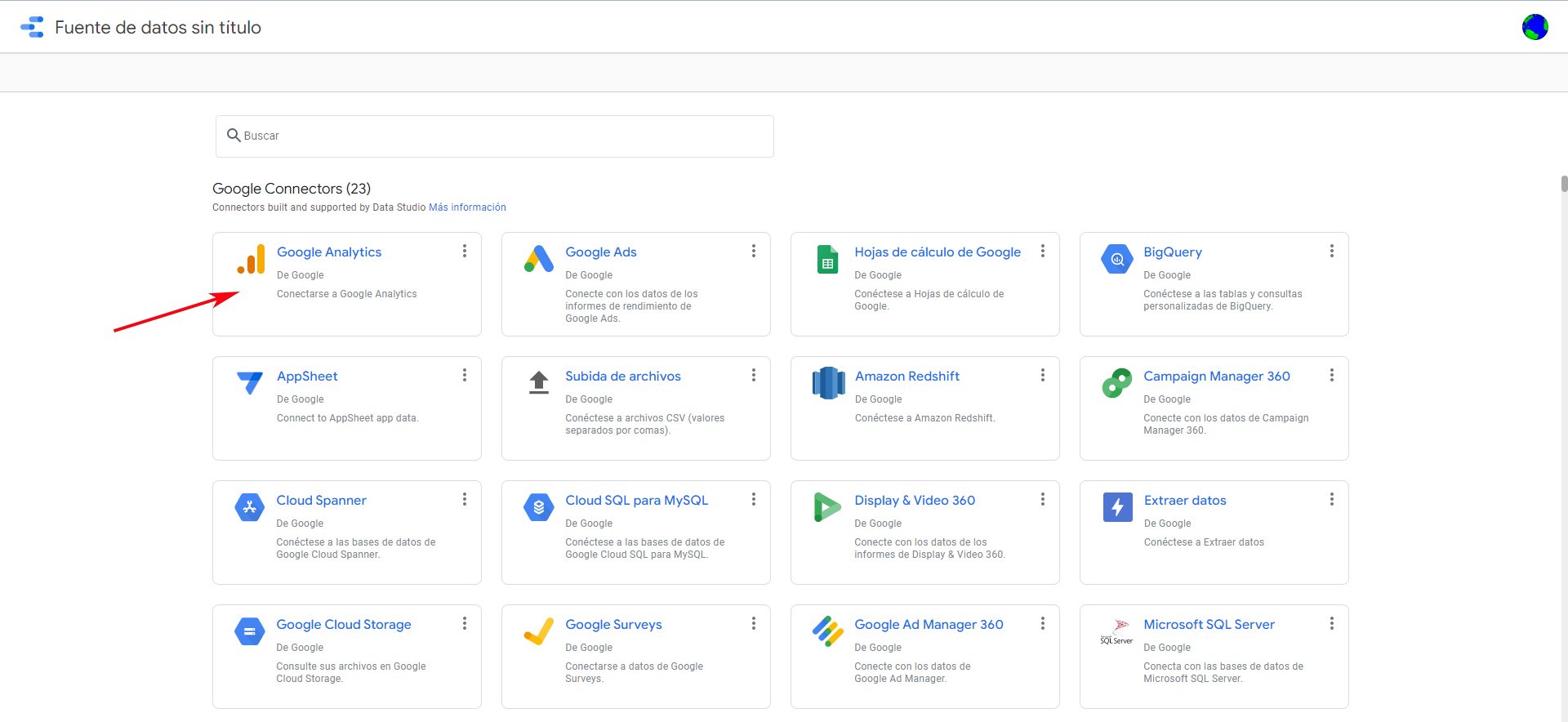The height and width of the screenshot is (722, 1568).
Task: Select the Google Cloud Storage title
Action: pos(344,625)
